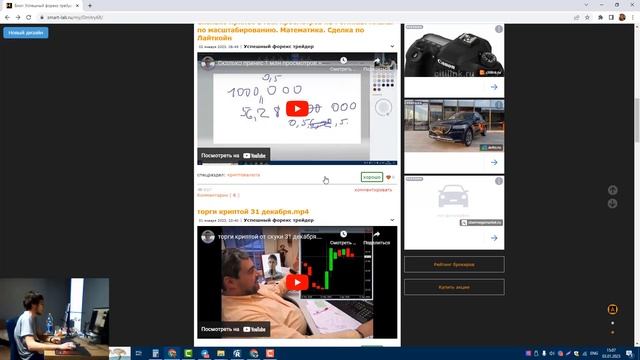Click the arrow under the Canon camera ad

(494, 87)
